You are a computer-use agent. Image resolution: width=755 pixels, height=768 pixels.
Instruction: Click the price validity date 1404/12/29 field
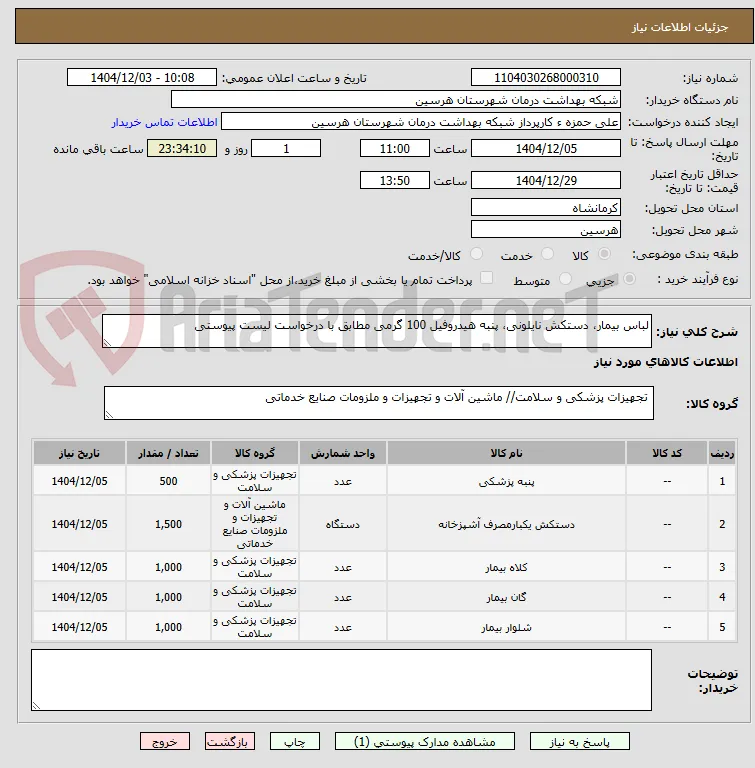tap(546, 180)
